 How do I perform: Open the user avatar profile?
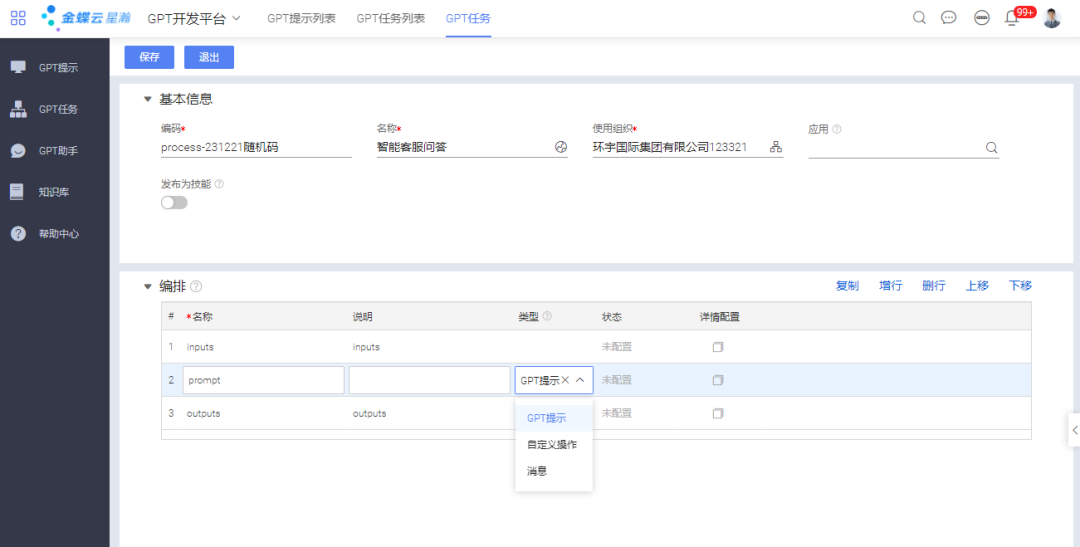[x=1052, y=19]
